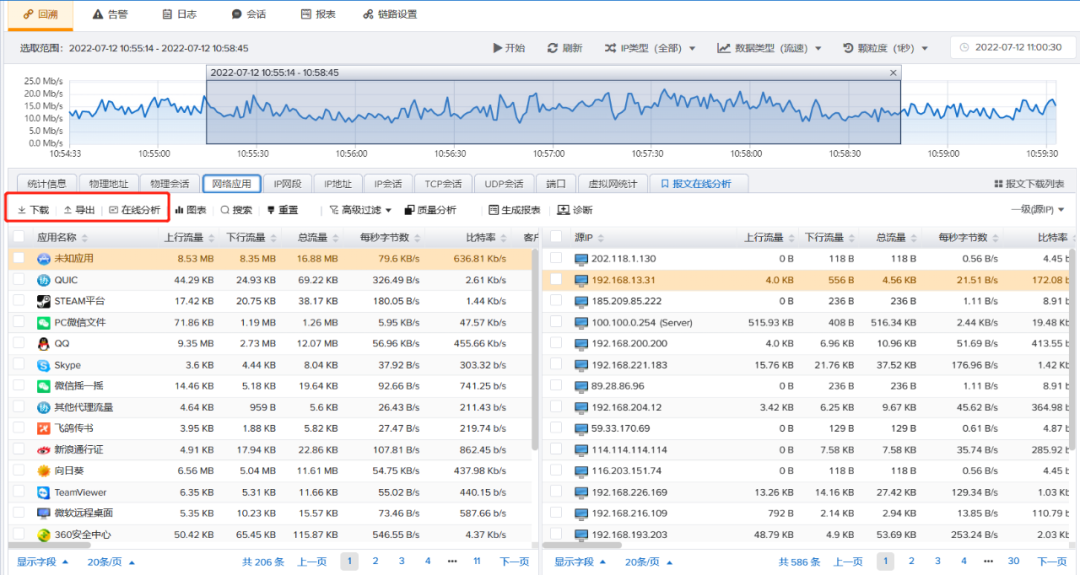Select the 物理地址 tab

[109, 184]
